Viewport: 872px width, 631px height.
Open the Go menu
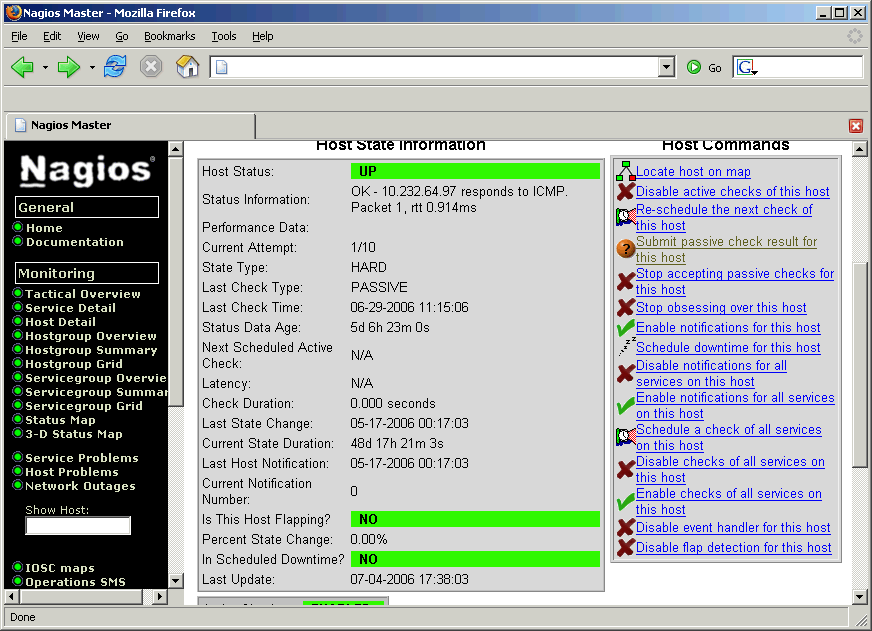(x=122, y=36)
